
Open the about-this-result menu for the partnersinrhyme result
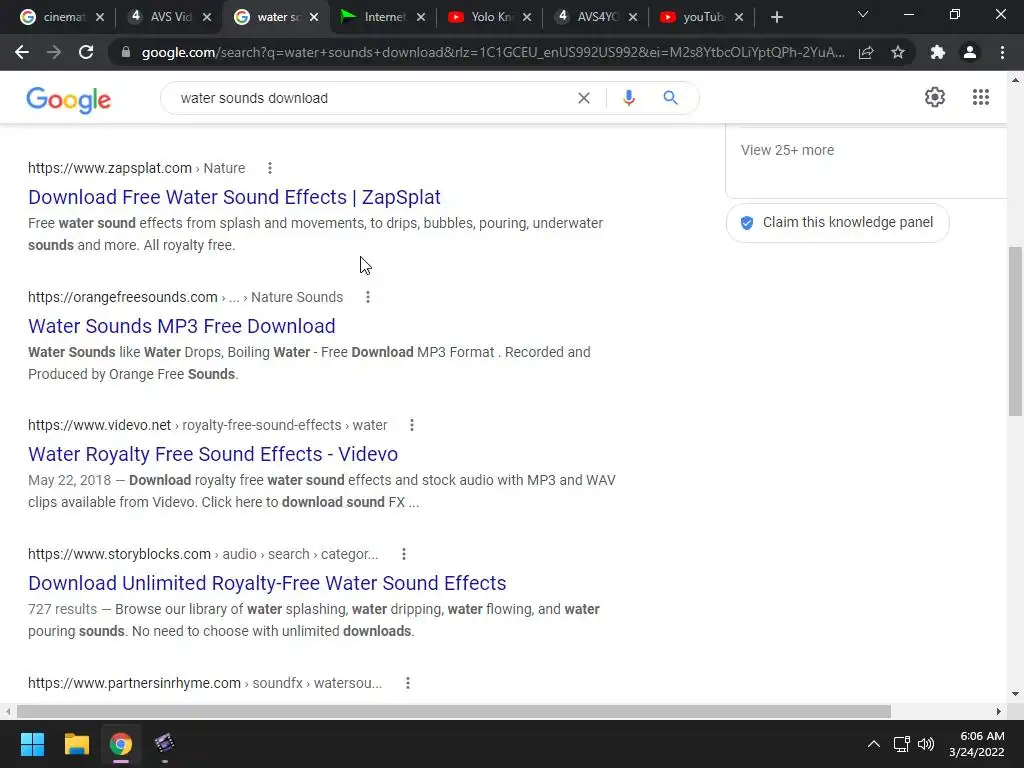pyautogui.click(x=408, y=683)
